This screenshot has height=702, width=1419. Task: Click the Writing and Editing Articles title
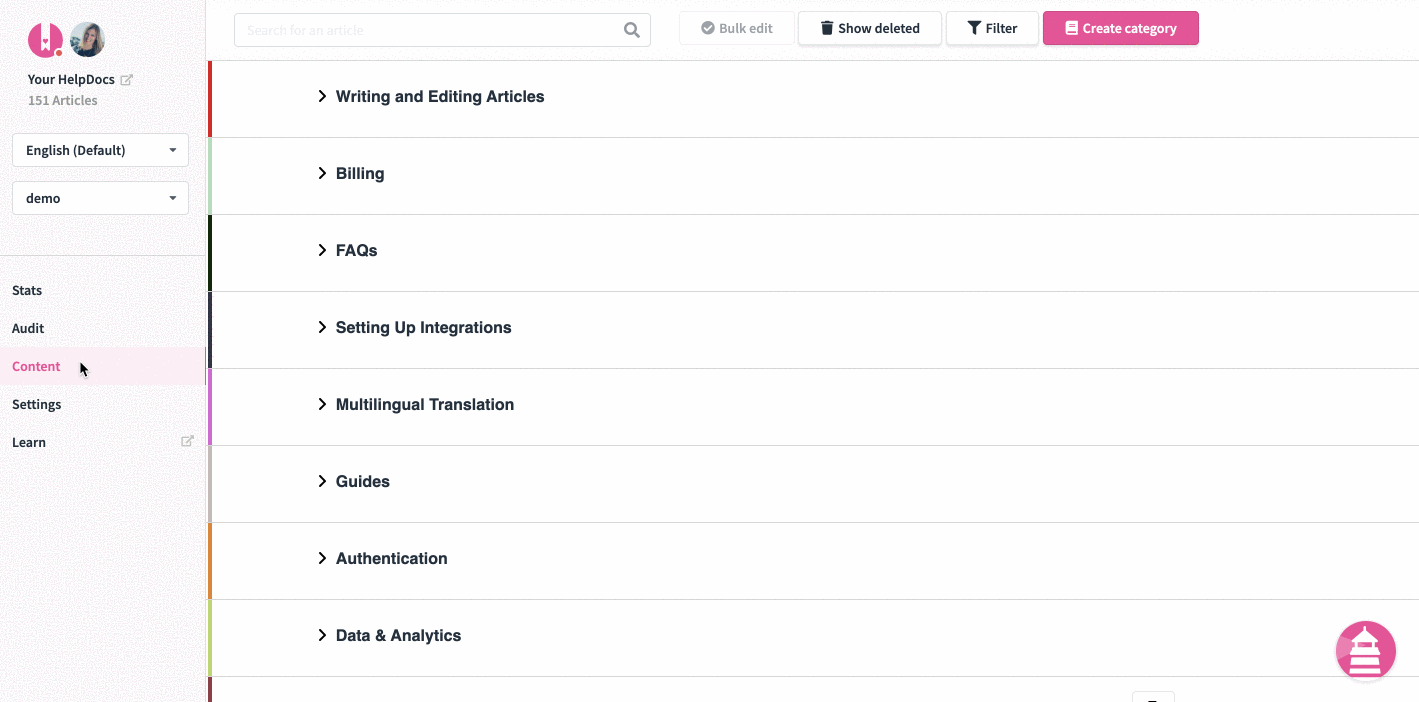[x=440, y=96]
